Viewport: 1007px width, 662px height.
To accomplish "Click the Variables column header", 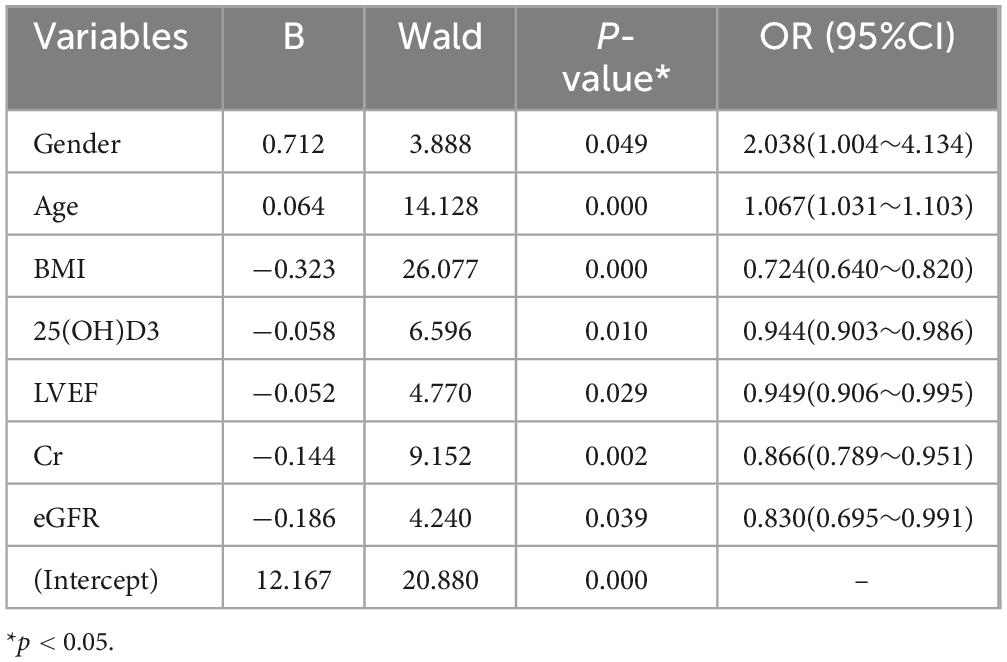I will click(x=111, y=37).
